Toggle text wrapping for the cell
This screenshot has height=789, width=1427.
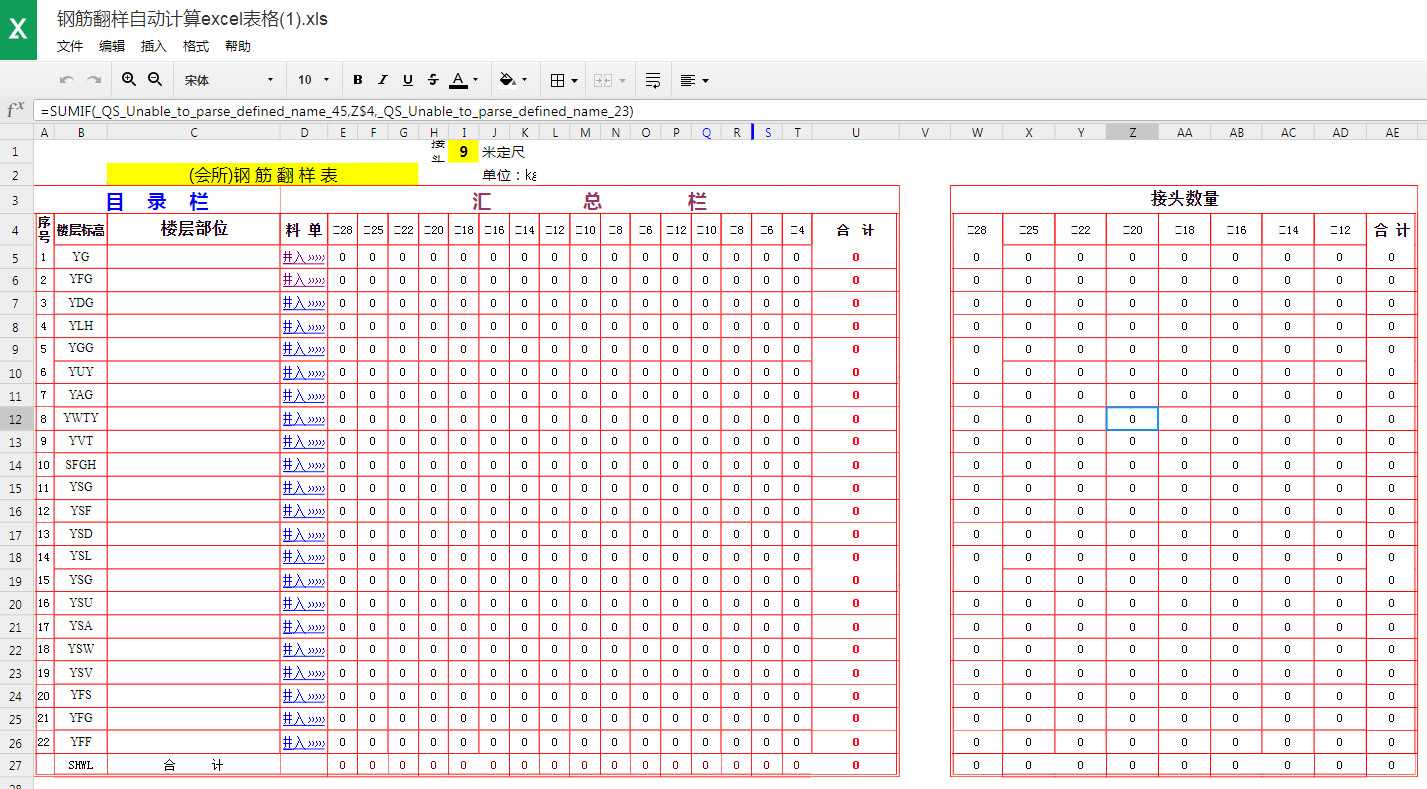click(653, 80)
